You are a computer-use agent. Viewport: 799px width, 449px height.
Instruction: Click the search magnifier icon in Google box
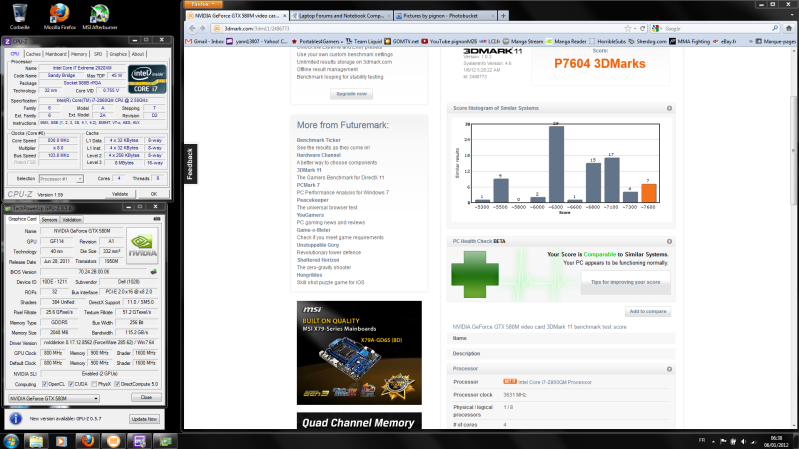[x=775, y=29]
